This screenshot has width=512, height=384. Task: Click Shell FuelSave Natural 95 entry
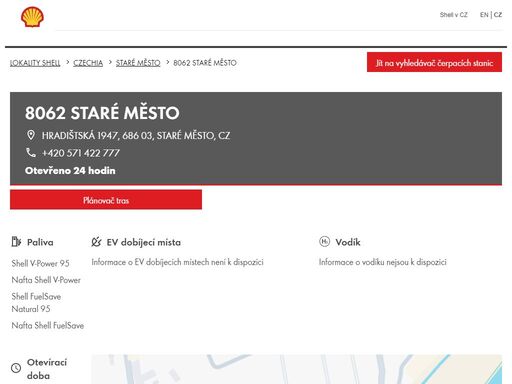[36, 303]
